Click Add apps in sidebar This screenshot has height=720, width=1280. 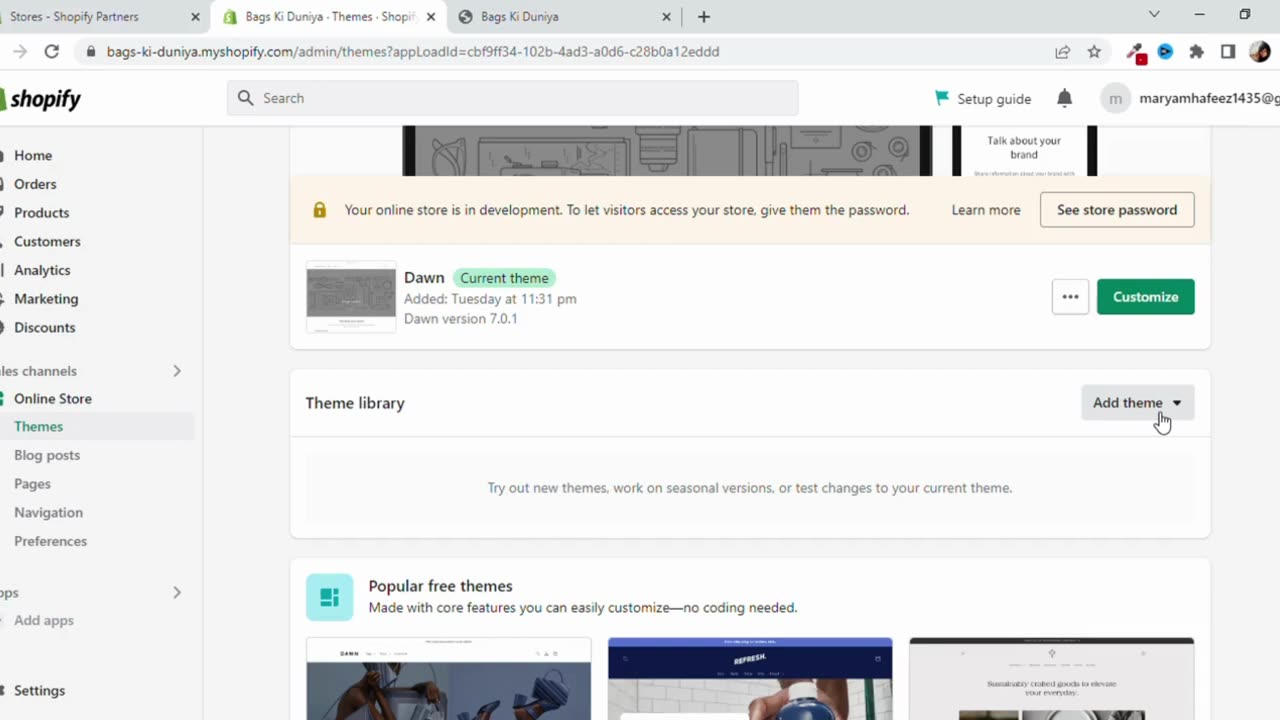pyautogui.click(x=44, y=621)
